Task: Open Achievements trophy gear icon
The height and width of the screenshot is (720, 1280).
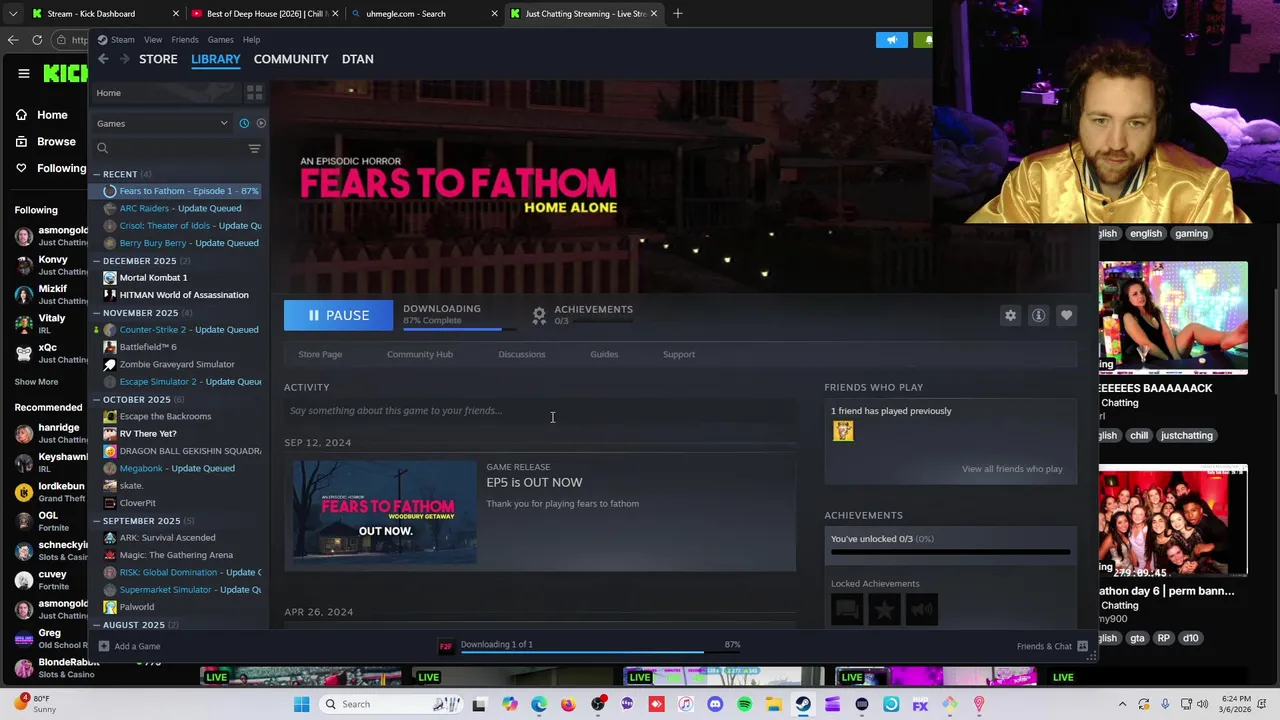Action: [x=539, y=315]
